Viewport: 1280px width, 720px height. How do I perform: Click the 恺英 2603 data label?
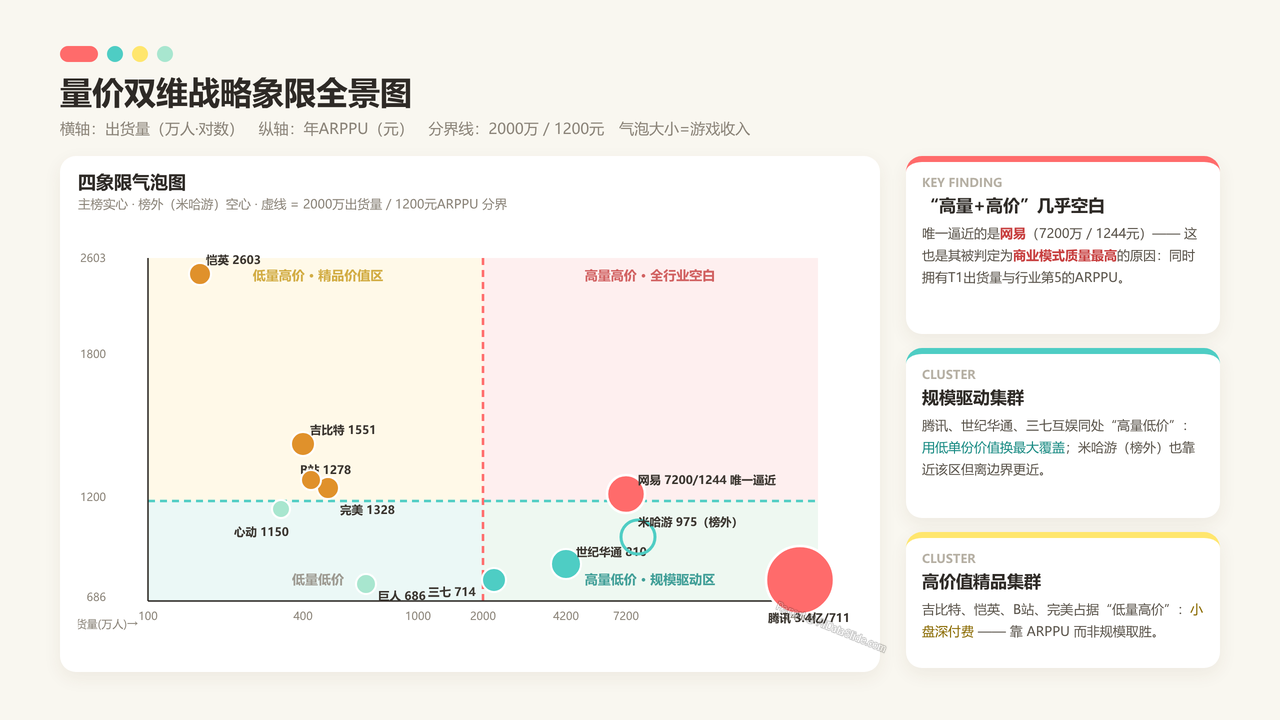point(233,260)
